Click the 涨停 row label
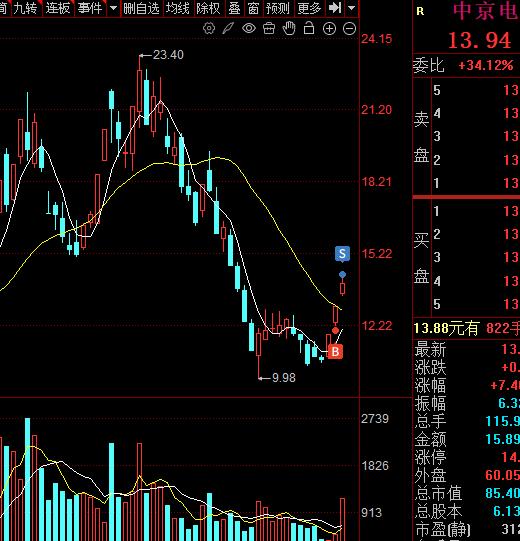520x541 pixels. tap(430, 457)
